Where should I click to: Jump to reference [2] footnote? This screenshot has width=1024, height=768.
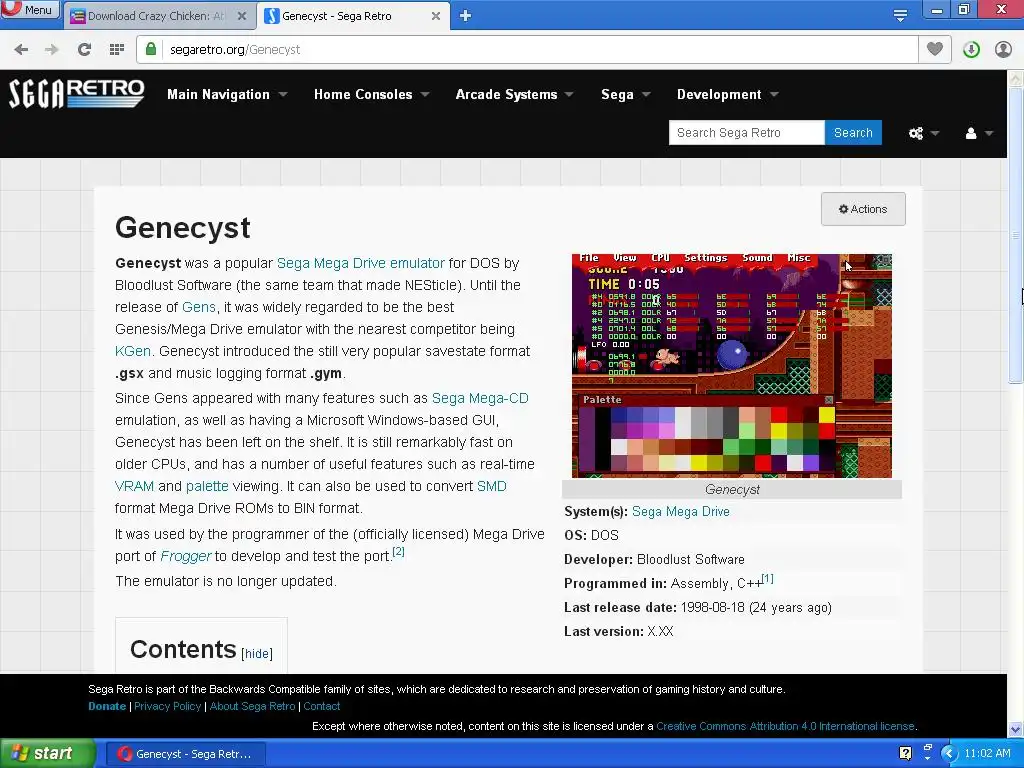tap(398, 551)
